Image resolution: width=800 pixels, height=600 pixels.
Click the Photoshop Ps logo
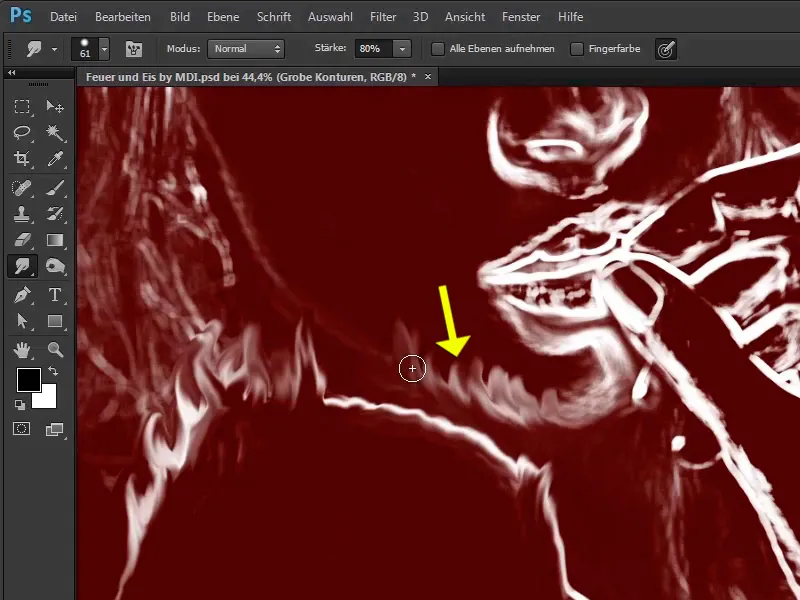(x=21, y=16)
